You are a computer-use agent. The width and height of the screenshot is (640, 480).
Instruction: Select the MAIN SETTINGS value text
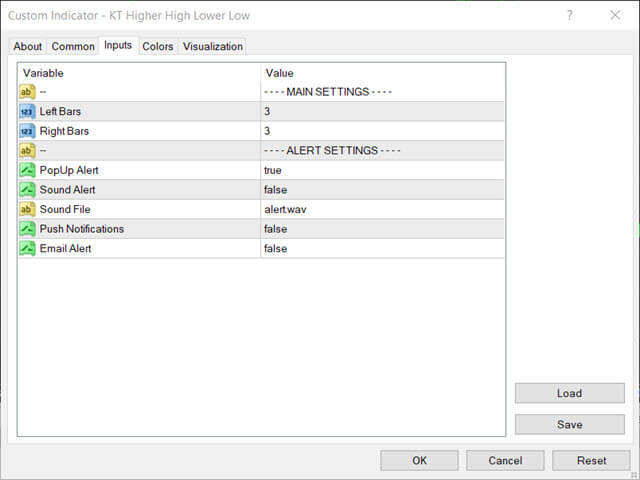328,92
